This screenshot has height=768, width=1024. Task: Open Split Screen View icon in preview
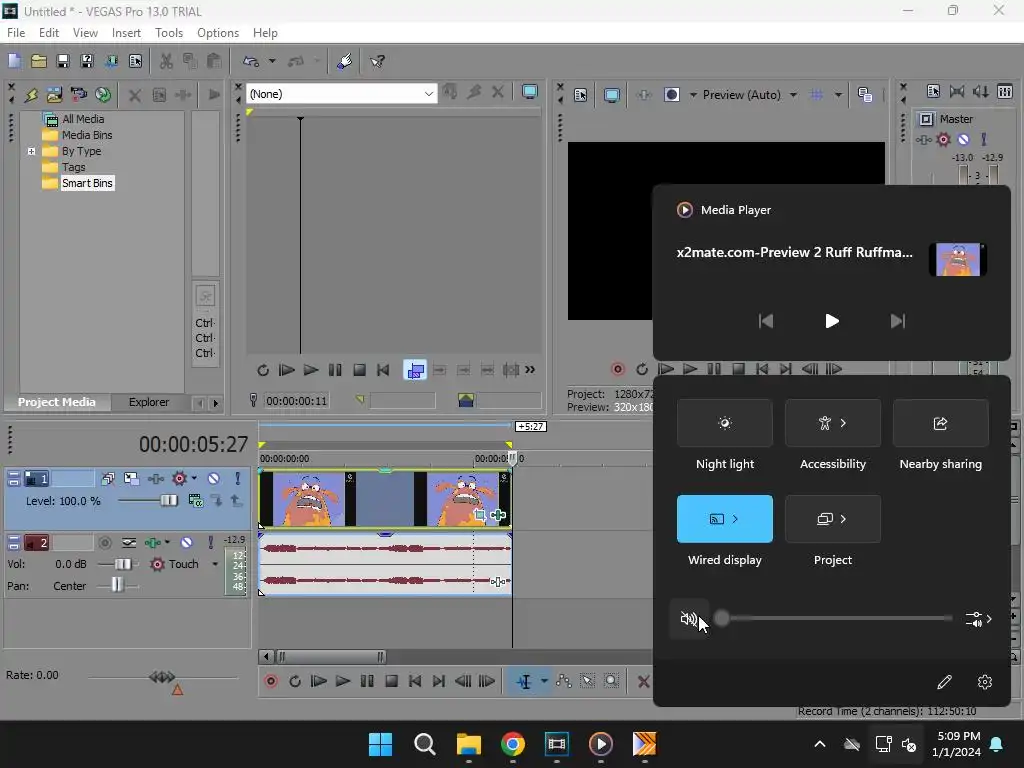672,95
